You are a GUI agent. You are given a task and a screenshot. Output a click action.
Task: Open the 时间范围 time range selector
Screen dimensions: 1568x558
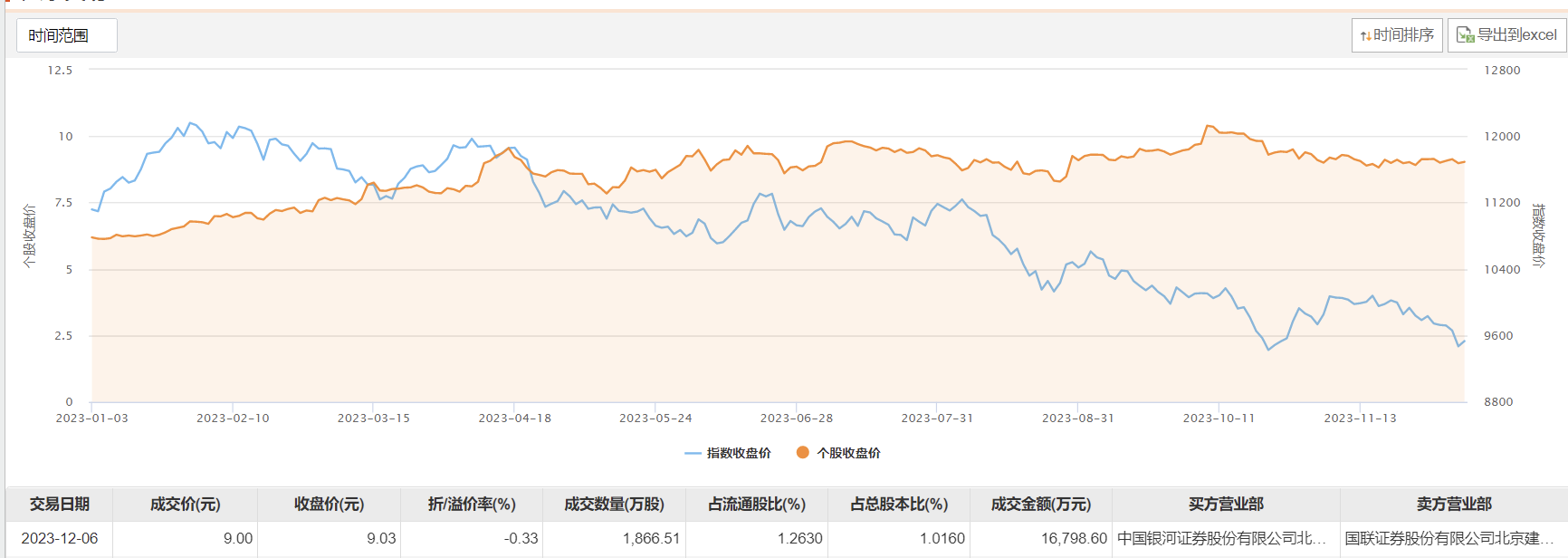(x=66, y=35)
